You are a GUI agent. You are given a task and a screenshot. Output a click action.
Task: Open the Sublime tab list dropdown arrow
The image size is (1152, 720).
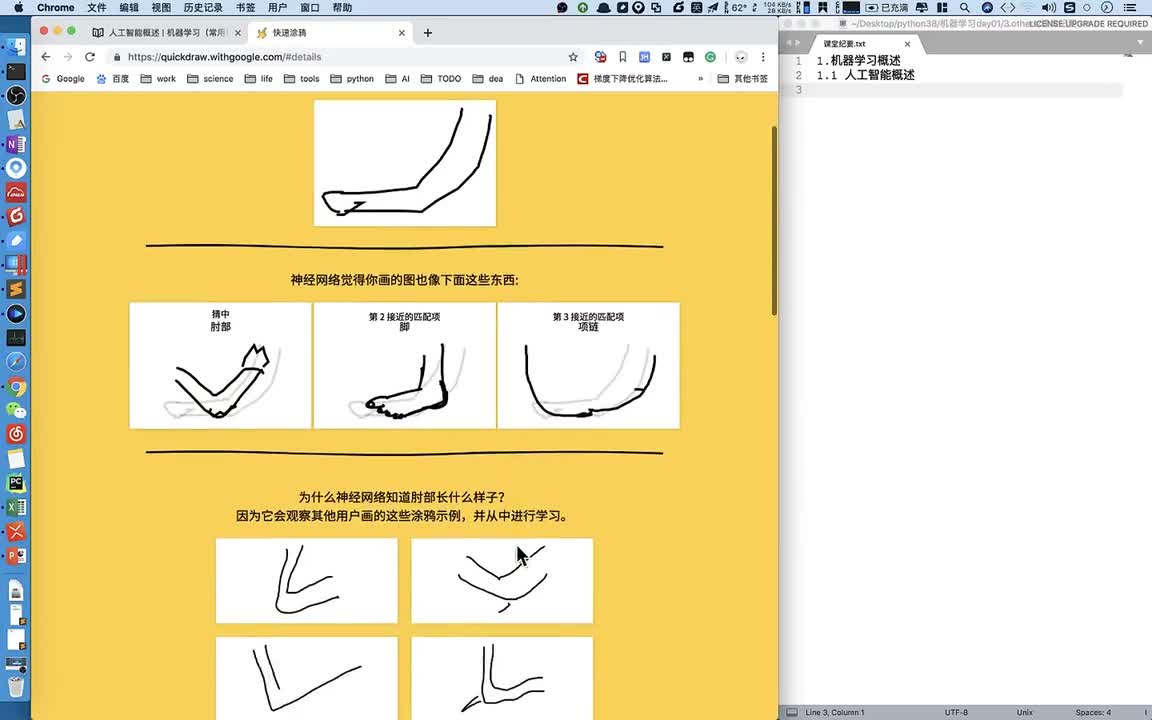[1141, 44]
